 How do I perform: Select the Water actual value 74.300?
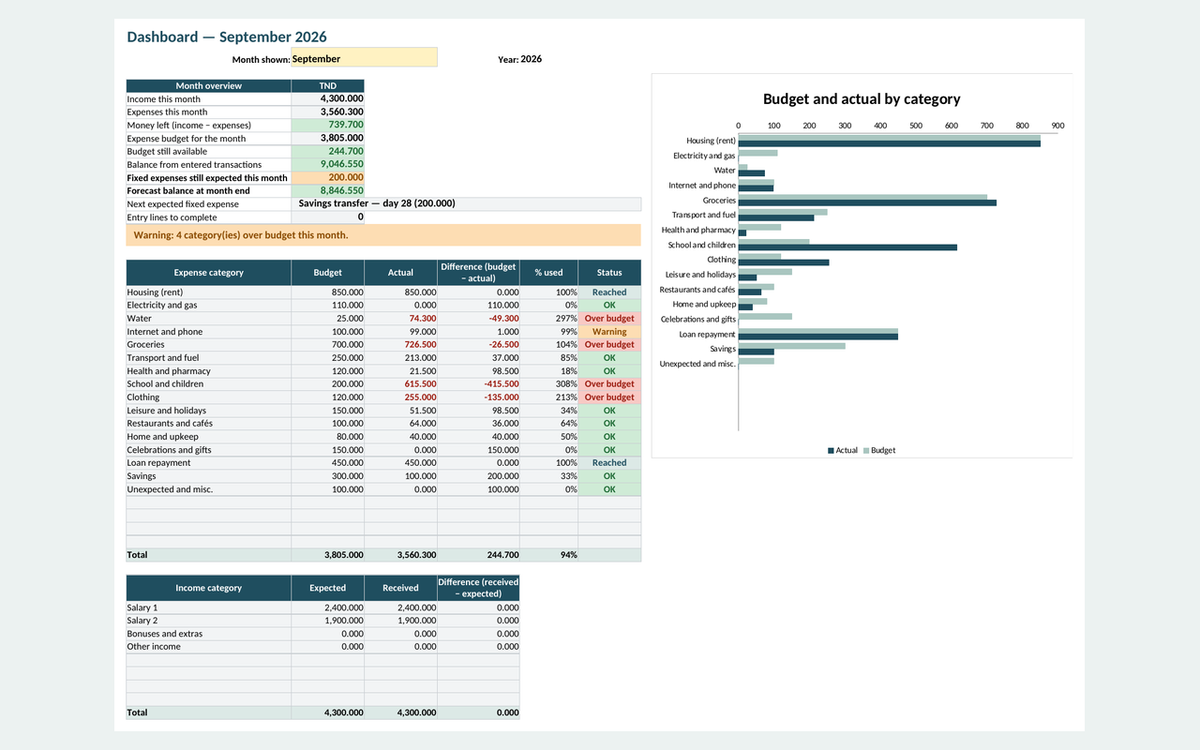[401, 318]
